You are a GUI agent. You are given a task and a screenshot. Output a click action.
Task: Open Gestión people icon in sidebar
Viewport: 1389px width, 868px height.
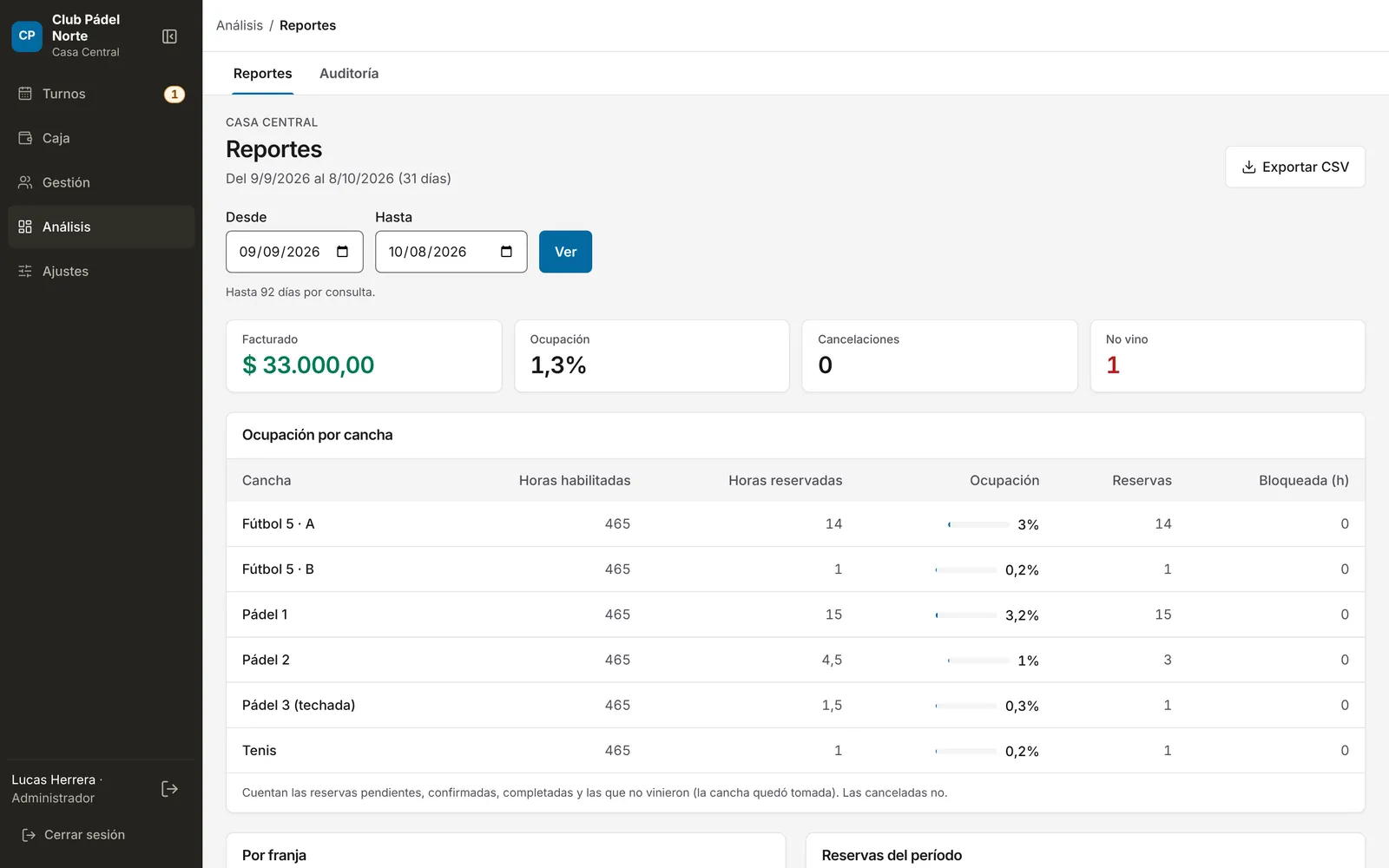[x=25, y=182]
